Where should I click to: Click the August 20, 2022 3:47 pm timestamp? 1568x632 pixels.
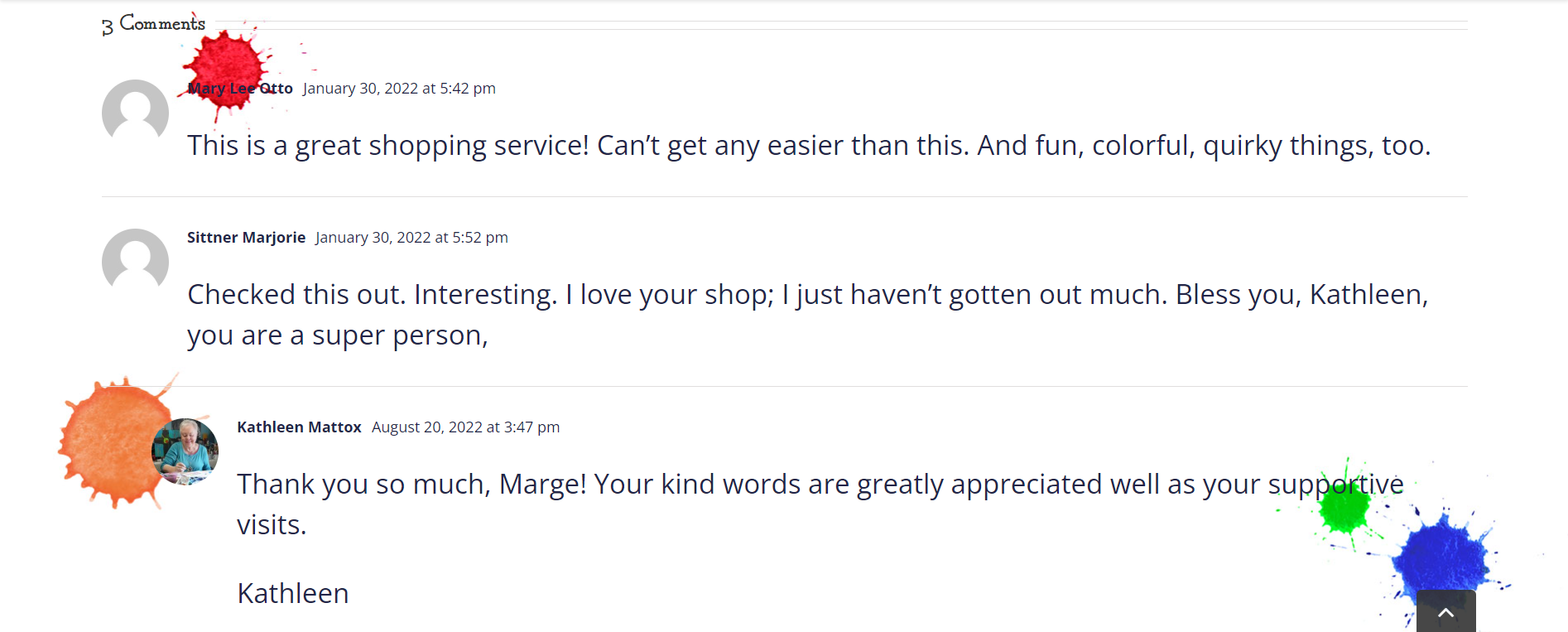click(x=465, y=427)
